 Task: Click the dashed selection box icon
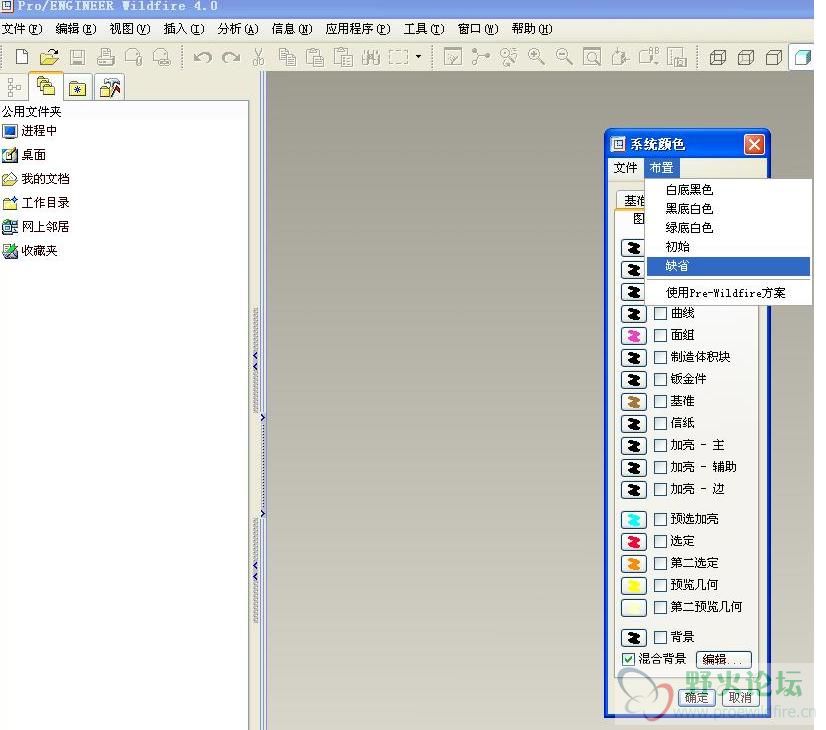399,57
